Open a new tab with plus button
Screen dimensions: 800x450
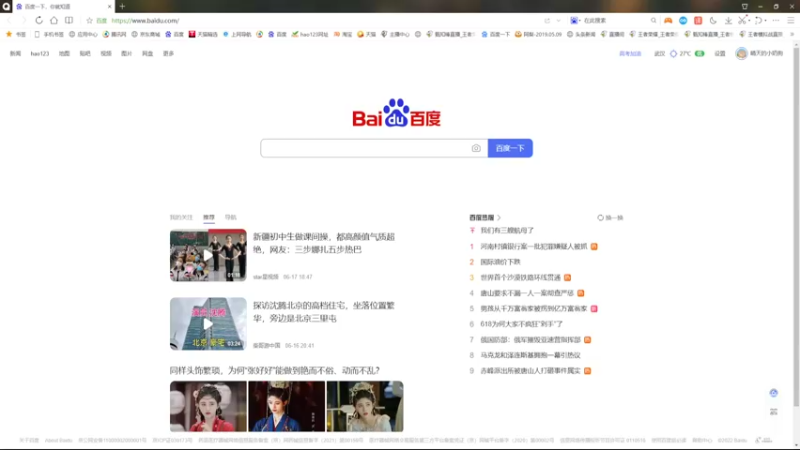coord(122,6)
